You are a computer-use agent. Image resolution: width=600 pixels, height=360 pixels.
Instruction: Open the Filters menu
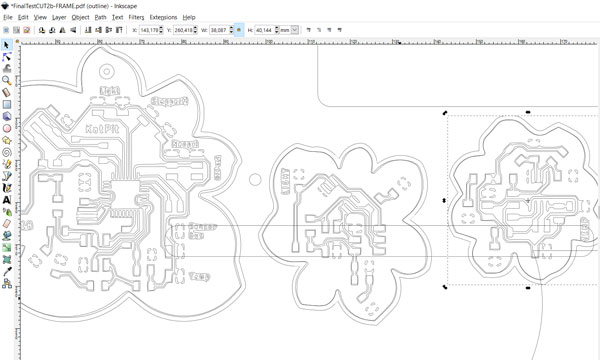(x=136, y=17)
